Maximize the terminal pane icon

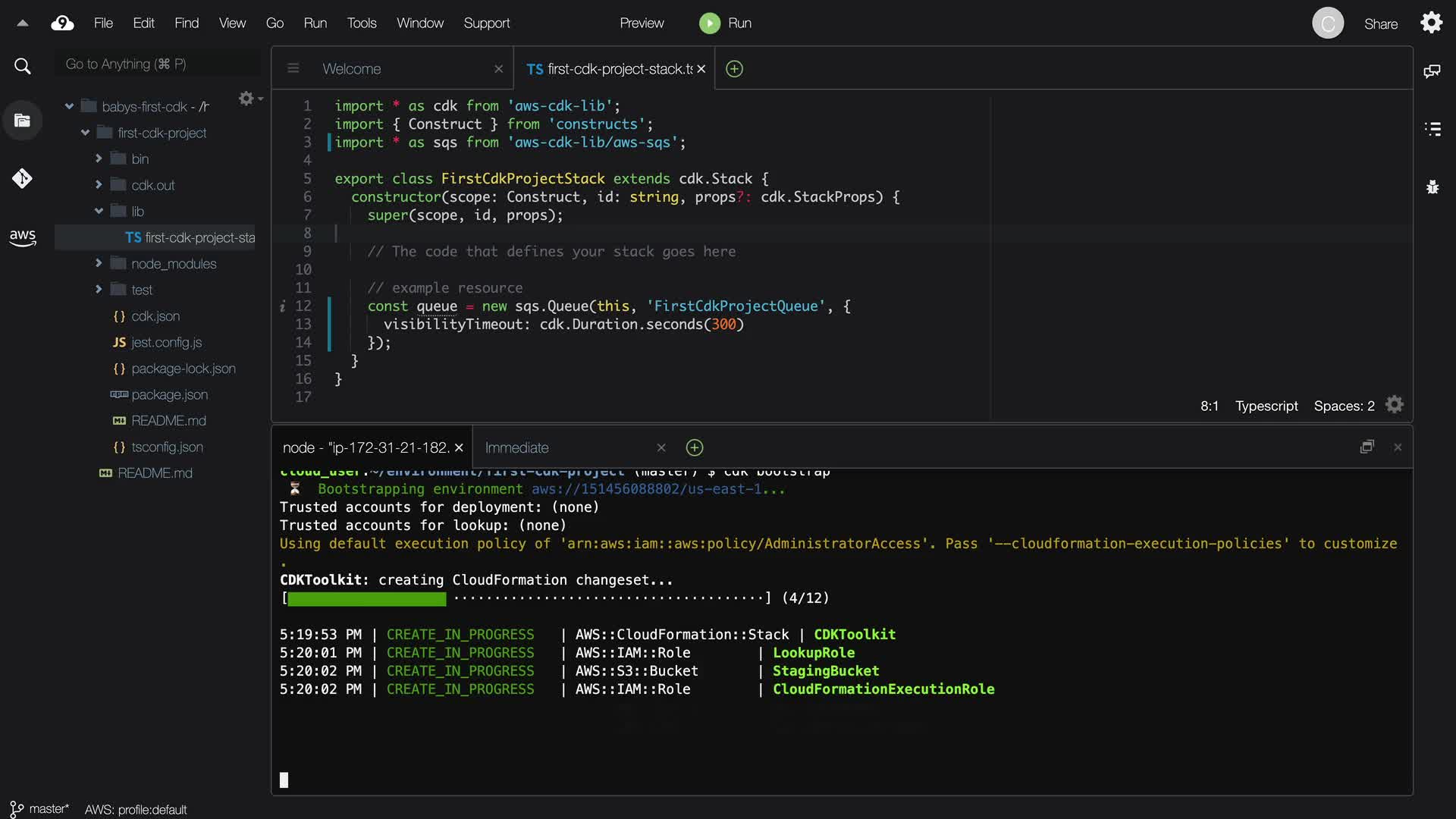1367,447
